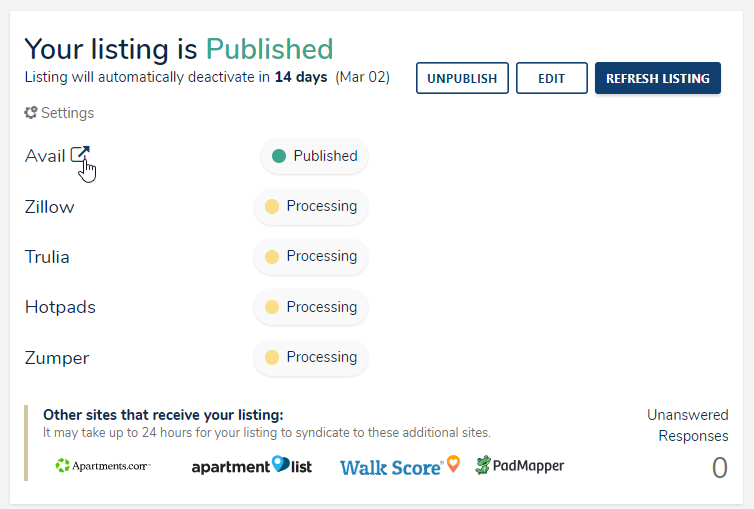Image resolution: width=754 pixels, height=509 pixels.
Task: Click the Avail Published status badge
Action: [314, 156]
